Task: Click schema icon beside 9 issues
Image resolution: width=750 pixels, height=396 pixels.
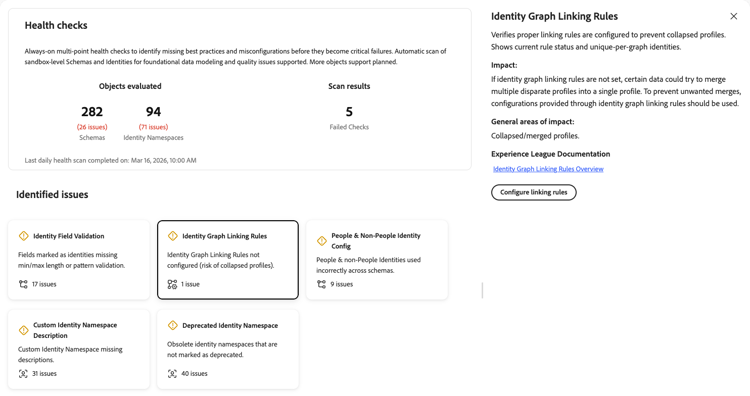Action: pos(321,284)
